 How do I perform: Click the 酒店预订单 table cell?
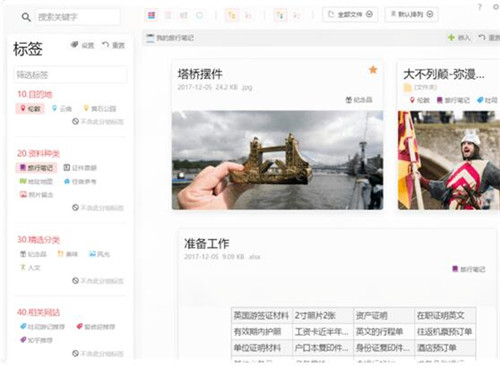pyautogui.click(x=445, y=348)
